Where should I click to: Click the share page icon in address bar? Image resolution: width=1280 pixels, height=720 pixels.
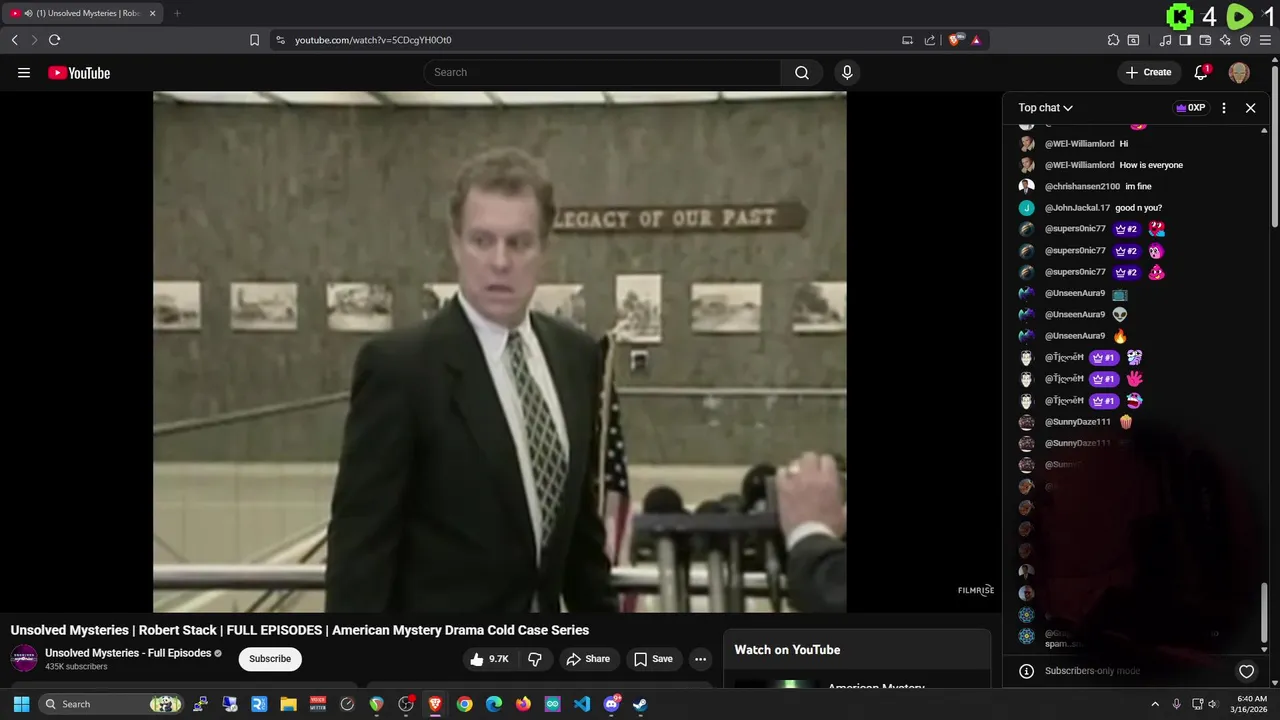[x=930, y=40]
